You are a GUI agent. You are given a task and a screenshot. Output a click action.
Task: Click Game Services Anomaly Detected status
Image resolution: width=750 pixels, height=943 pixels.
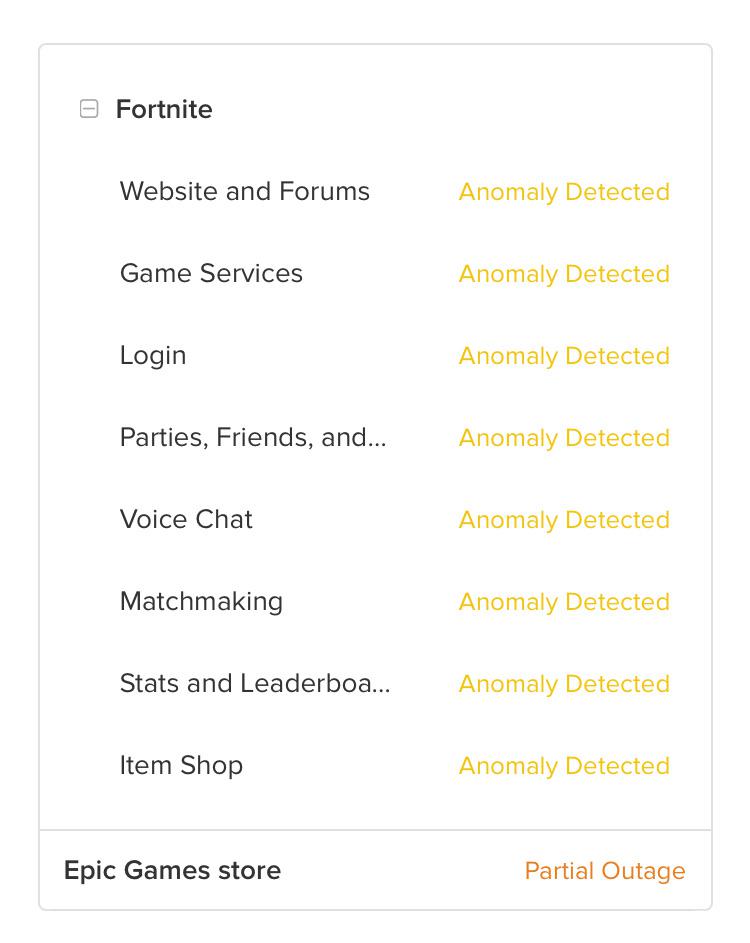[564, 274]
